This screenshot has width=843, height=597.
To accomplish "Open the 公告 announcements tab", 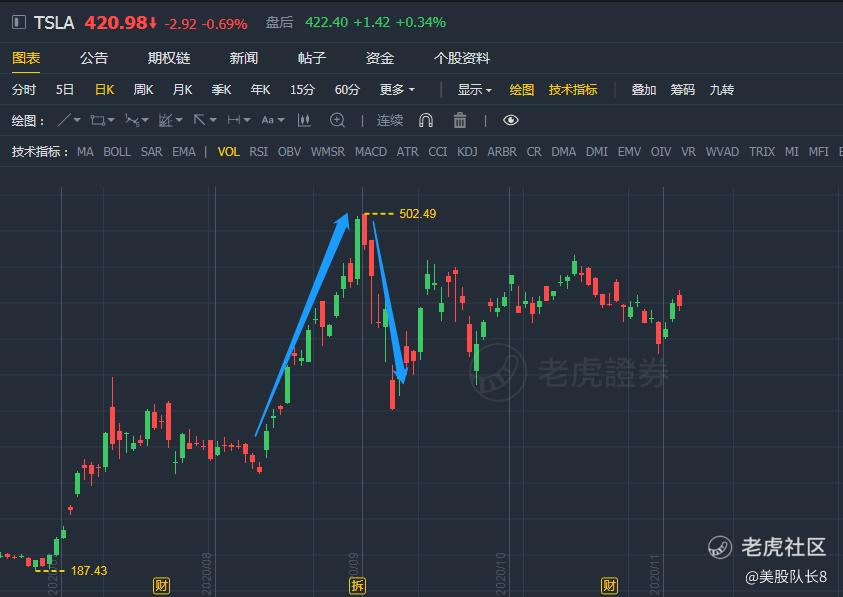I will 94,58.
